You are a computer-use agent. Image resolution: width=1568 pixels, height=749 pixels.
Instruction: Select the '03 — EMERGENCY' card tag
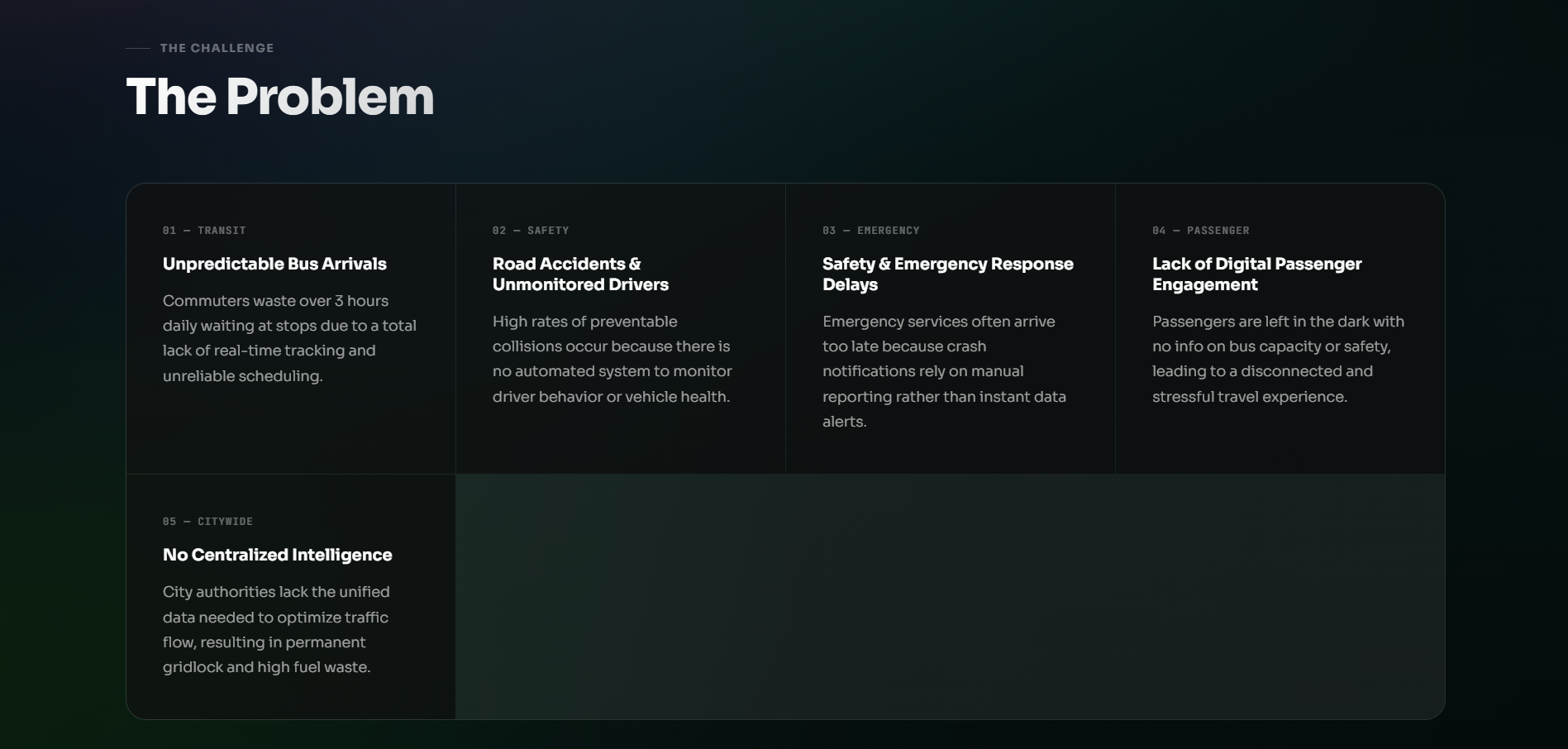870,231
